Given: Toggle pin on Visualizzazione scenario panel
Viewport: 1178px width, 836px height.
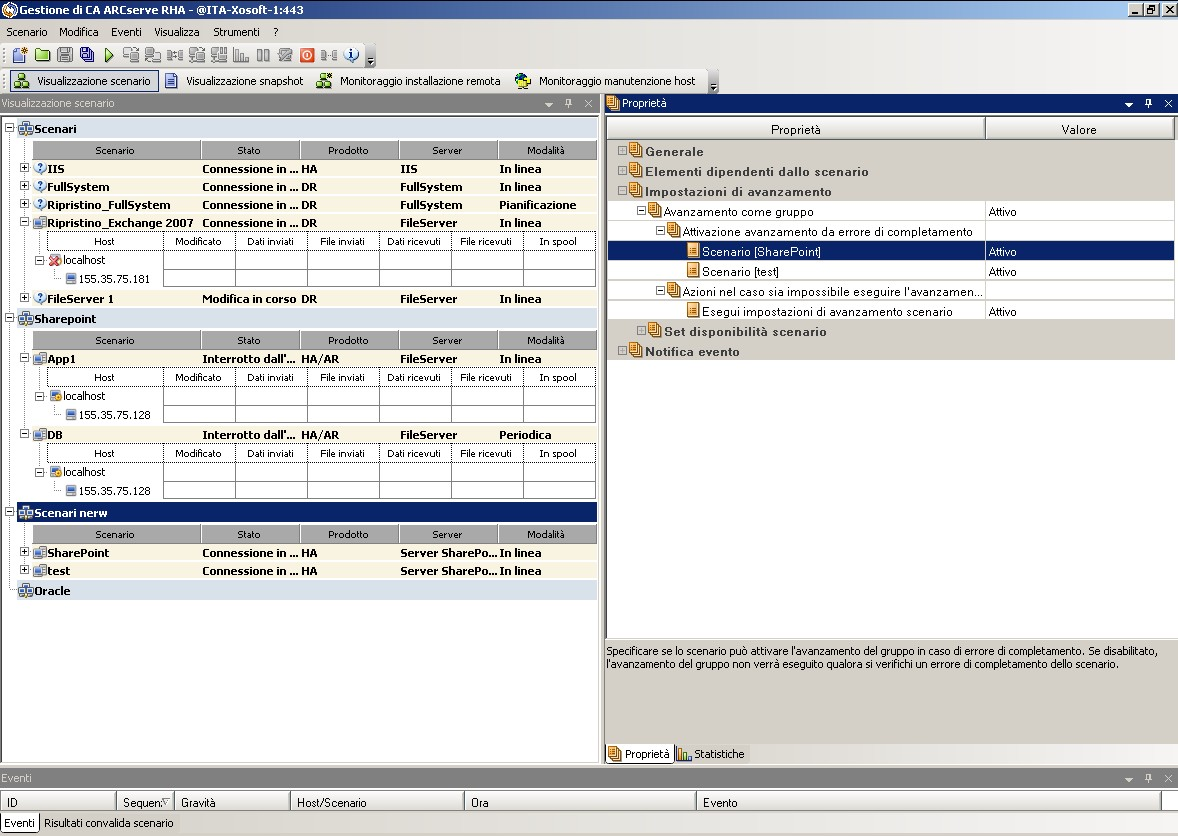Looking at the screenshot, I should [568, 103].
